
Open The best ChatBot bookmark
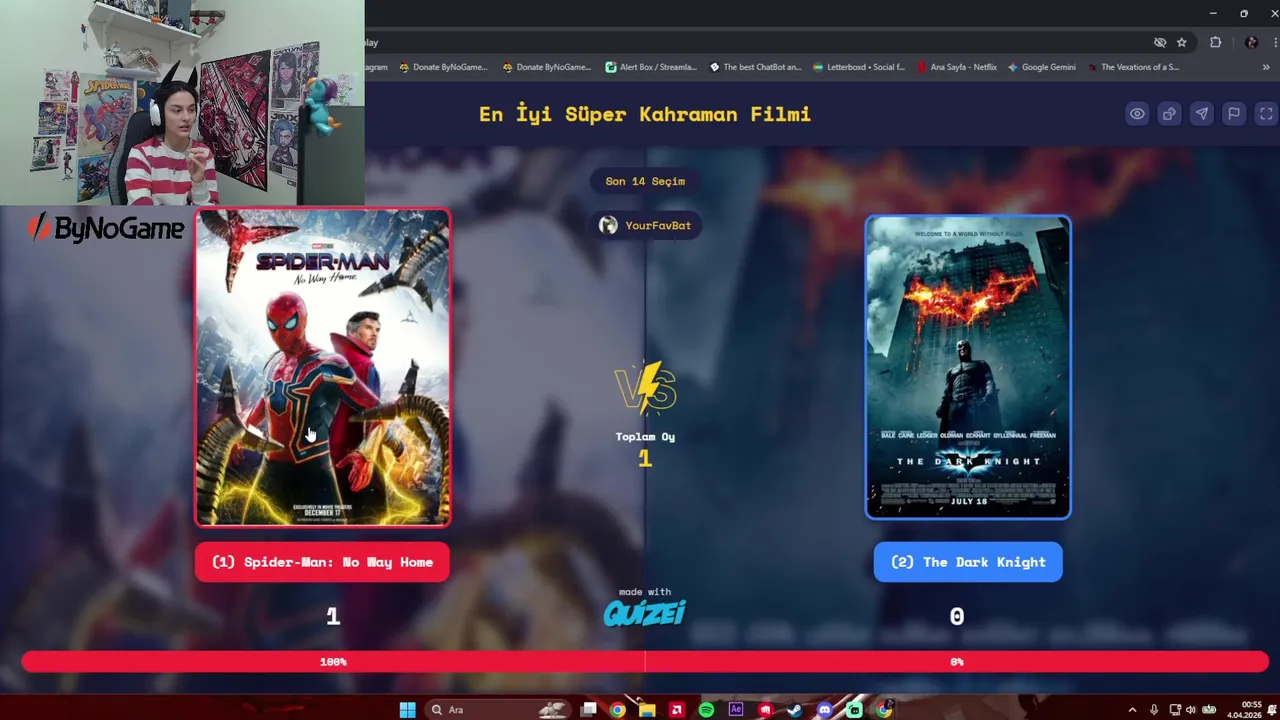[x=755, y=67]
